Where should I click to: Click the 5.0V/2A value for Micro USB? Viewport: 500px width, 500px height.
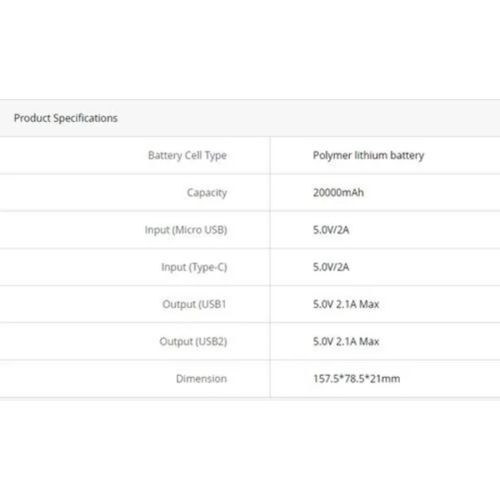[331, 230]
